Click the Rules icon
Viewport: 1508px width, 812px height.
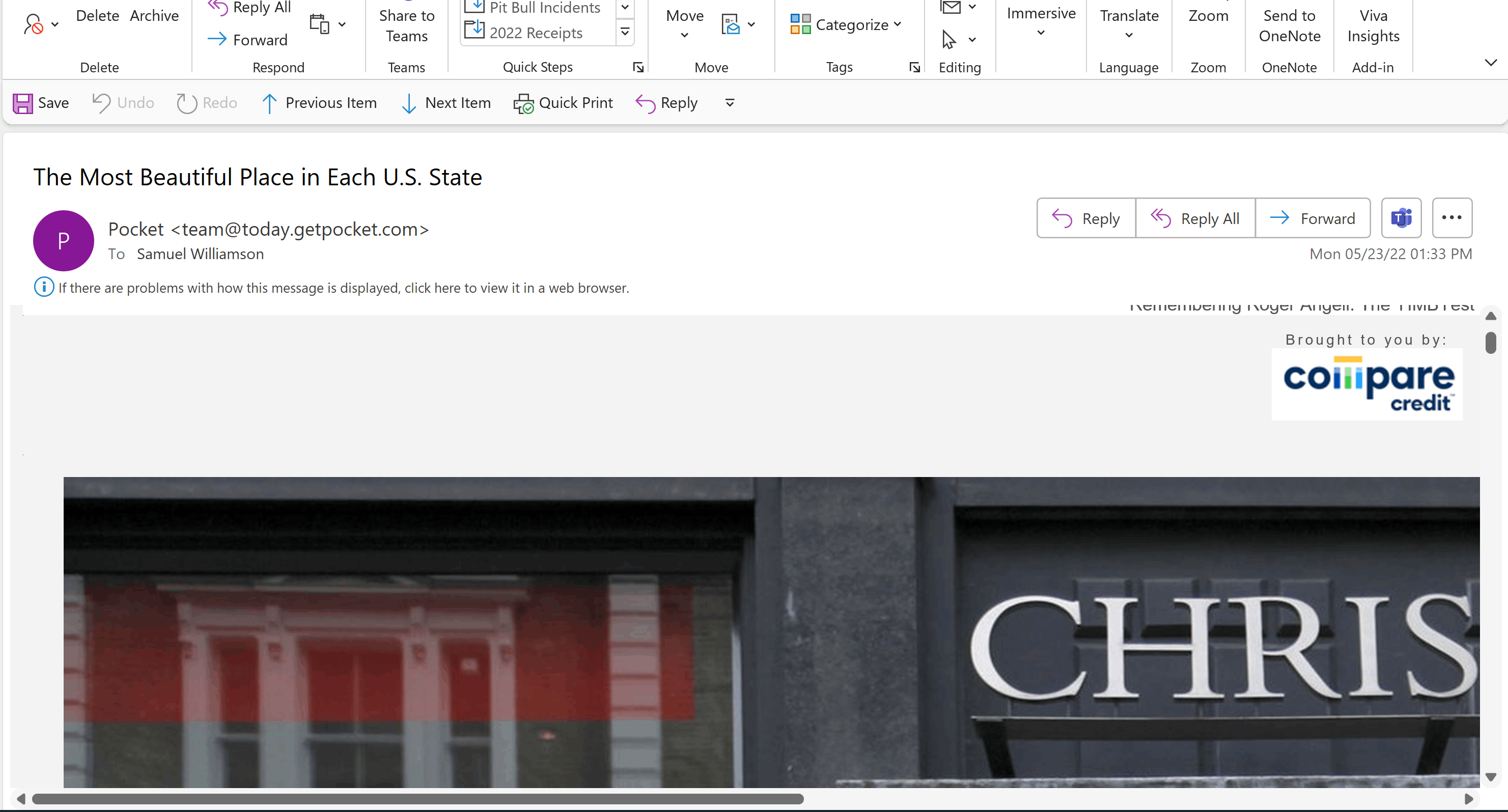(731, 24)
